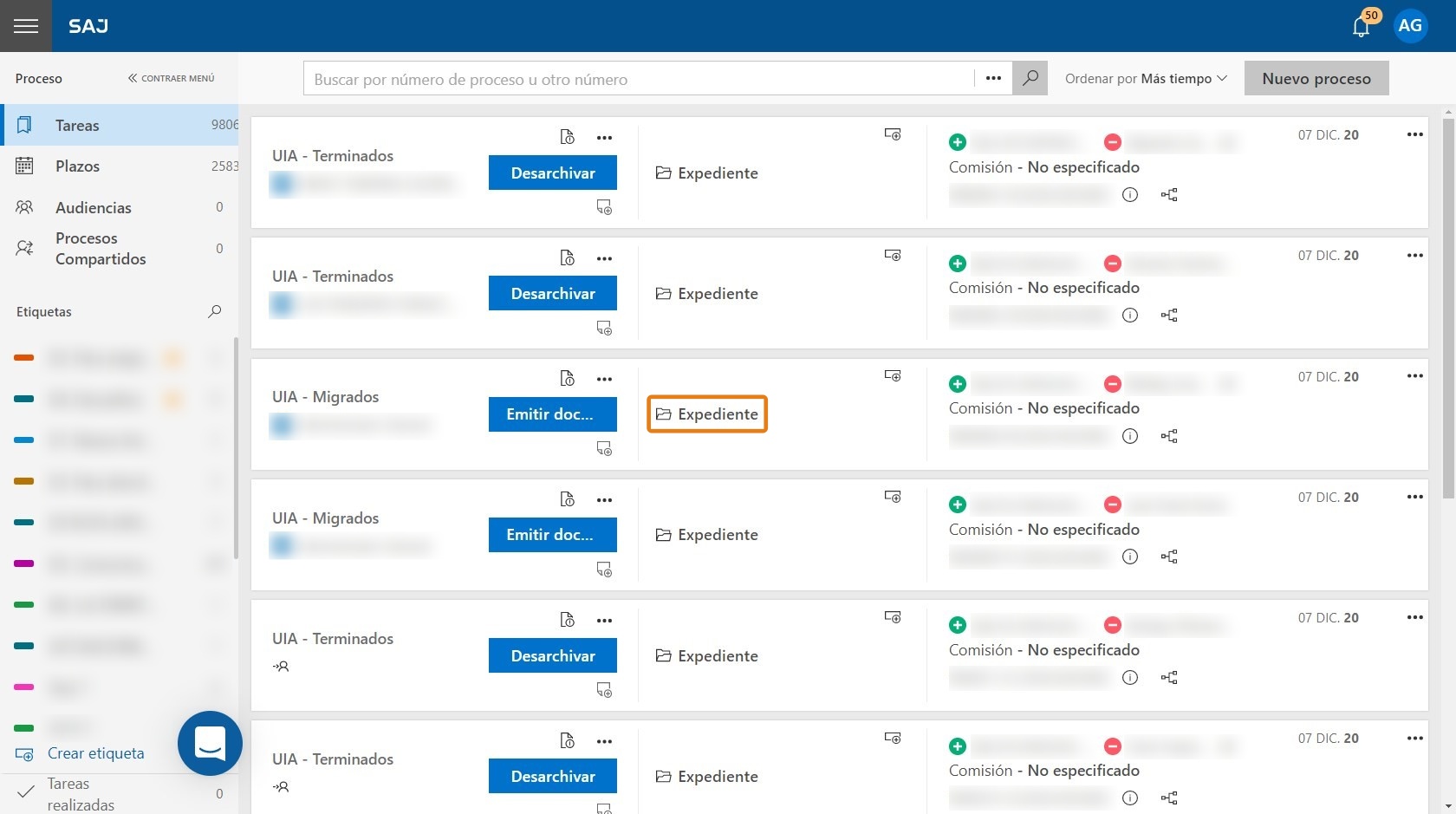Open the chat support bubble
This screenshot has height=814, width=1456.
click(x=210, y=743)
